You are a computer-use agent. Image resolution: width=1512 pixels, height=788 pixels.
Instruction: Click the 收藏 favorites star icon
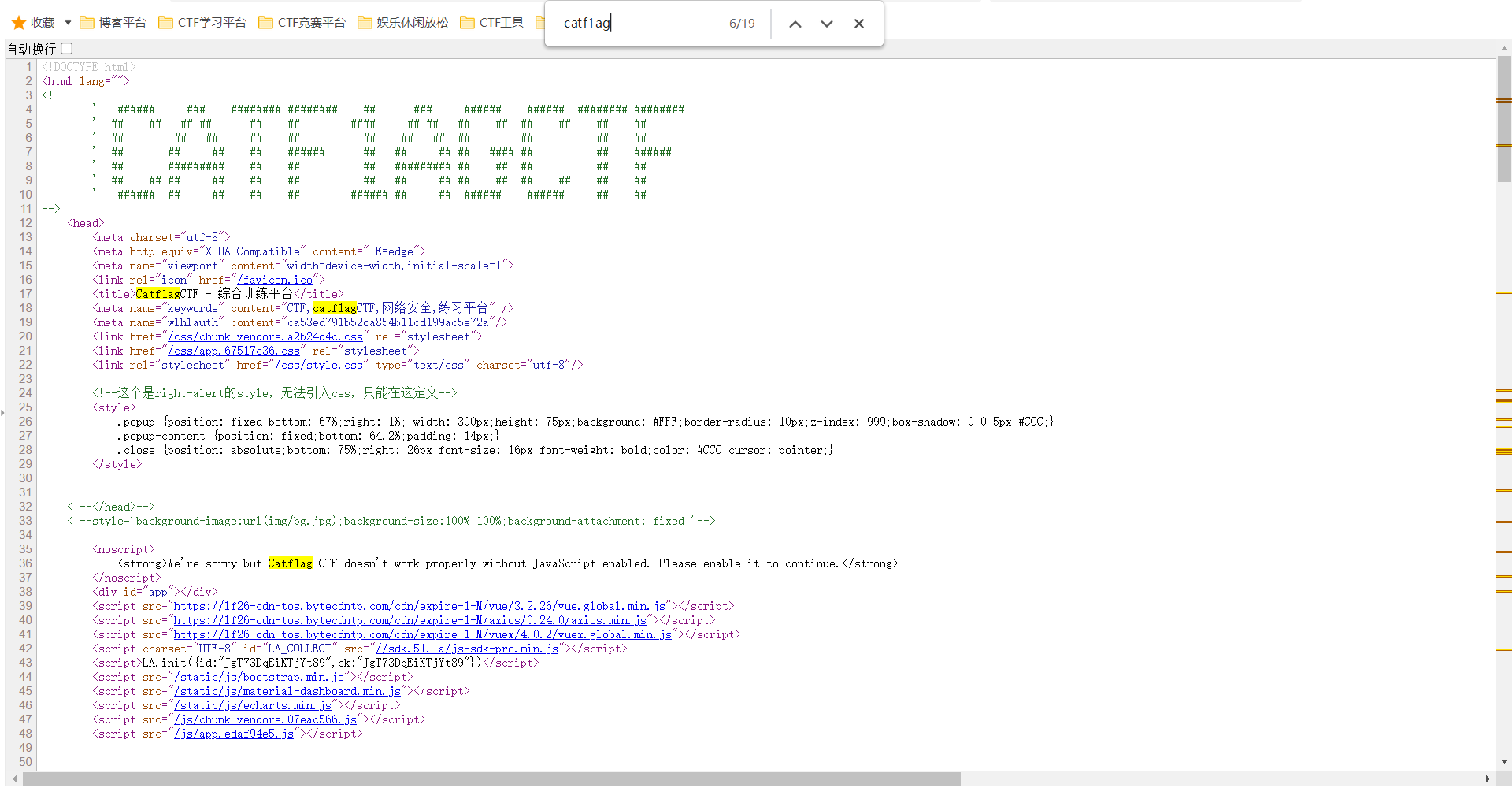19,23
